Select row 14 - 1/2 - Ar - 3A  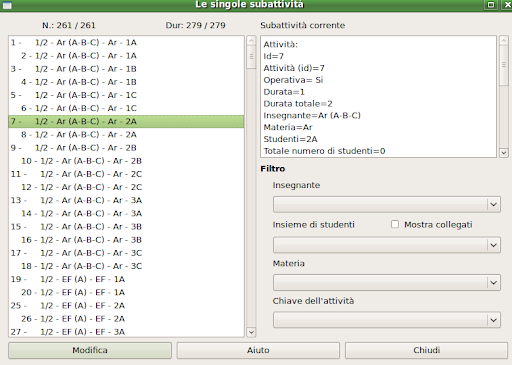(126, 214)
